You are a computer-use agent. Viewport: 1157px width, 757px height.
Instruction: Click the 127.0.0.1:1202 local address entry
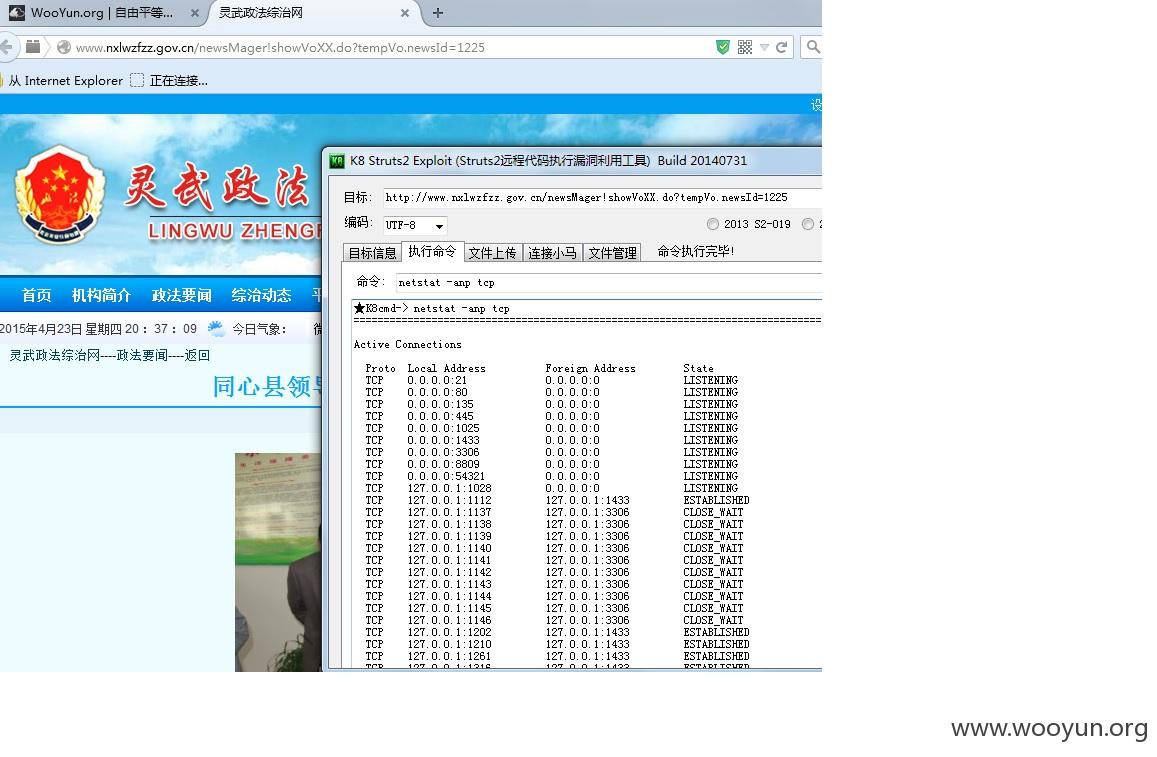pyautogui.click(x=449, y=632)
